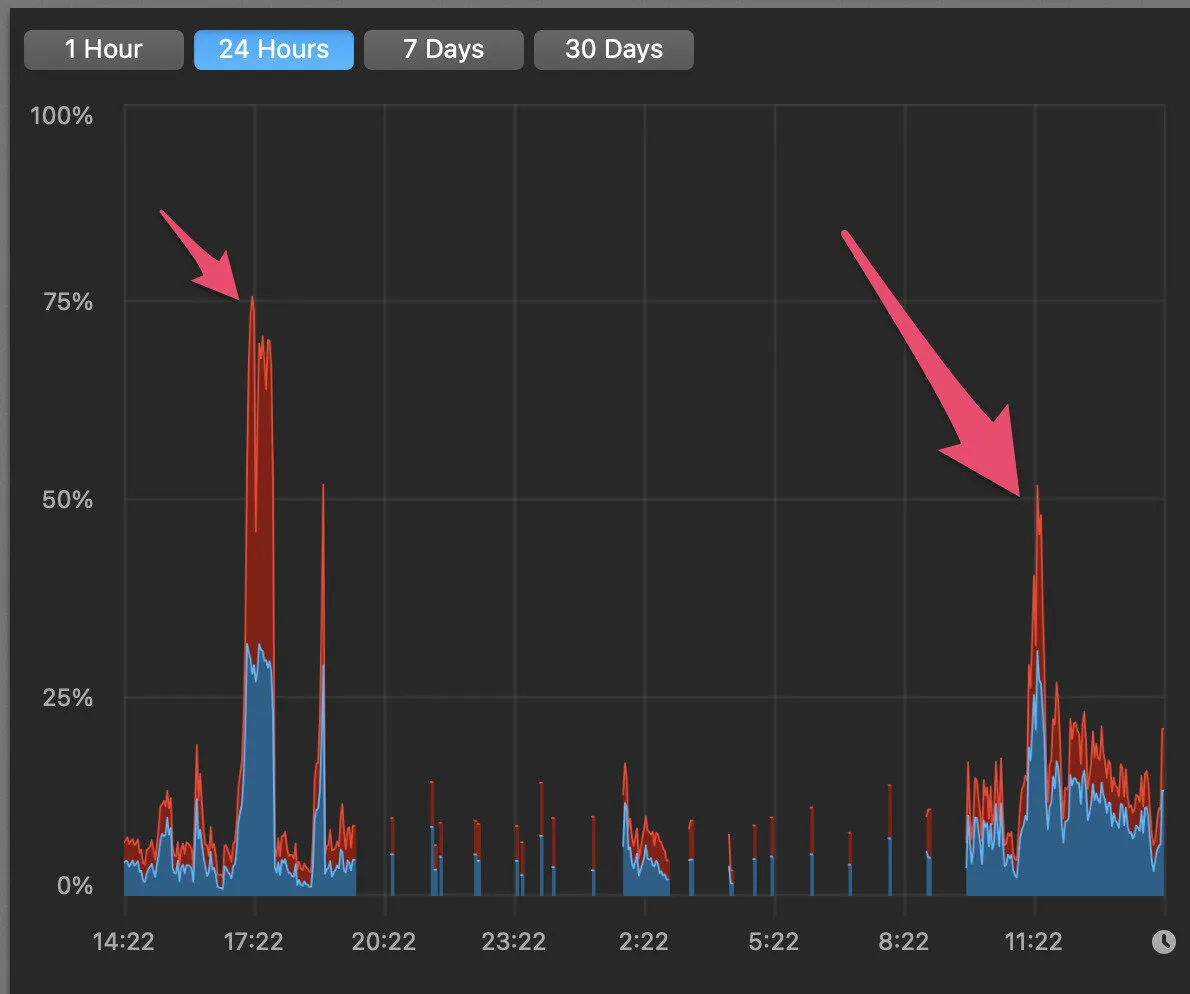Click the 25% y-axis label
Image resolution: width=1190 pixels, height=994 pixels.
click(x=68, y=697)
